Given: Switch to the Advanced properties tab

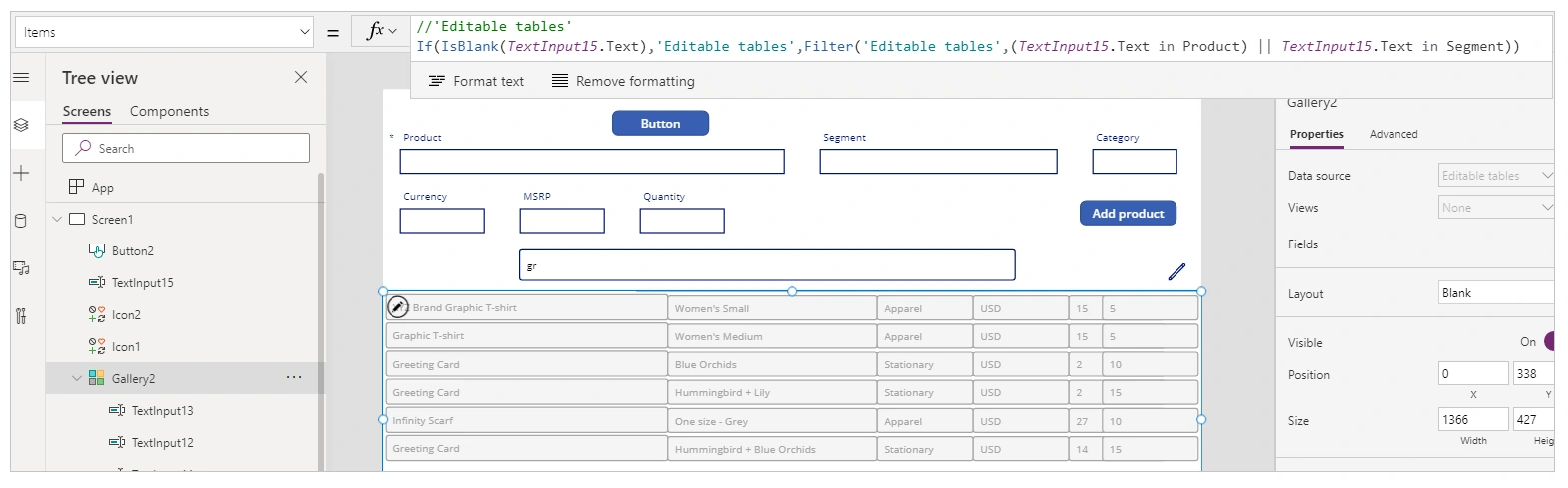Looking at the screenshot, I should pyautogui.click(x=1393, y=134).
